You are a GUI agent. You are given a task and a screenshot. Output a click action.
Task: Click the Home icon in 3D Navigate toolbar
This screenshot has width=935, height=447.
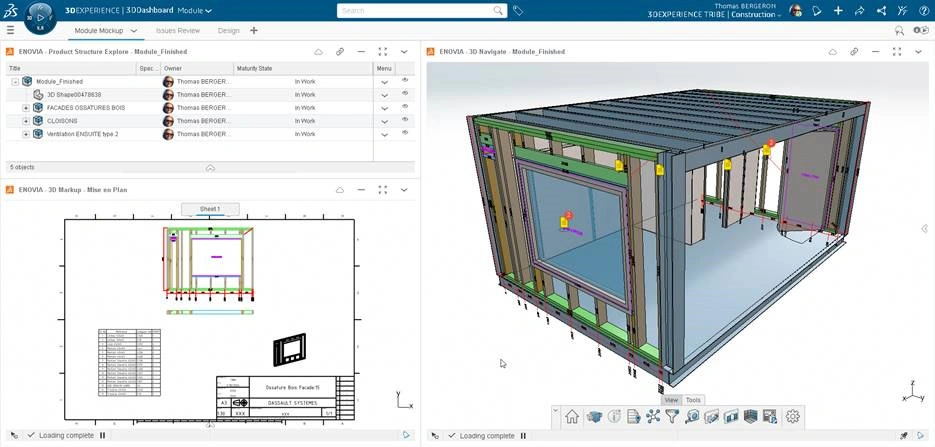tap(572, 417)
